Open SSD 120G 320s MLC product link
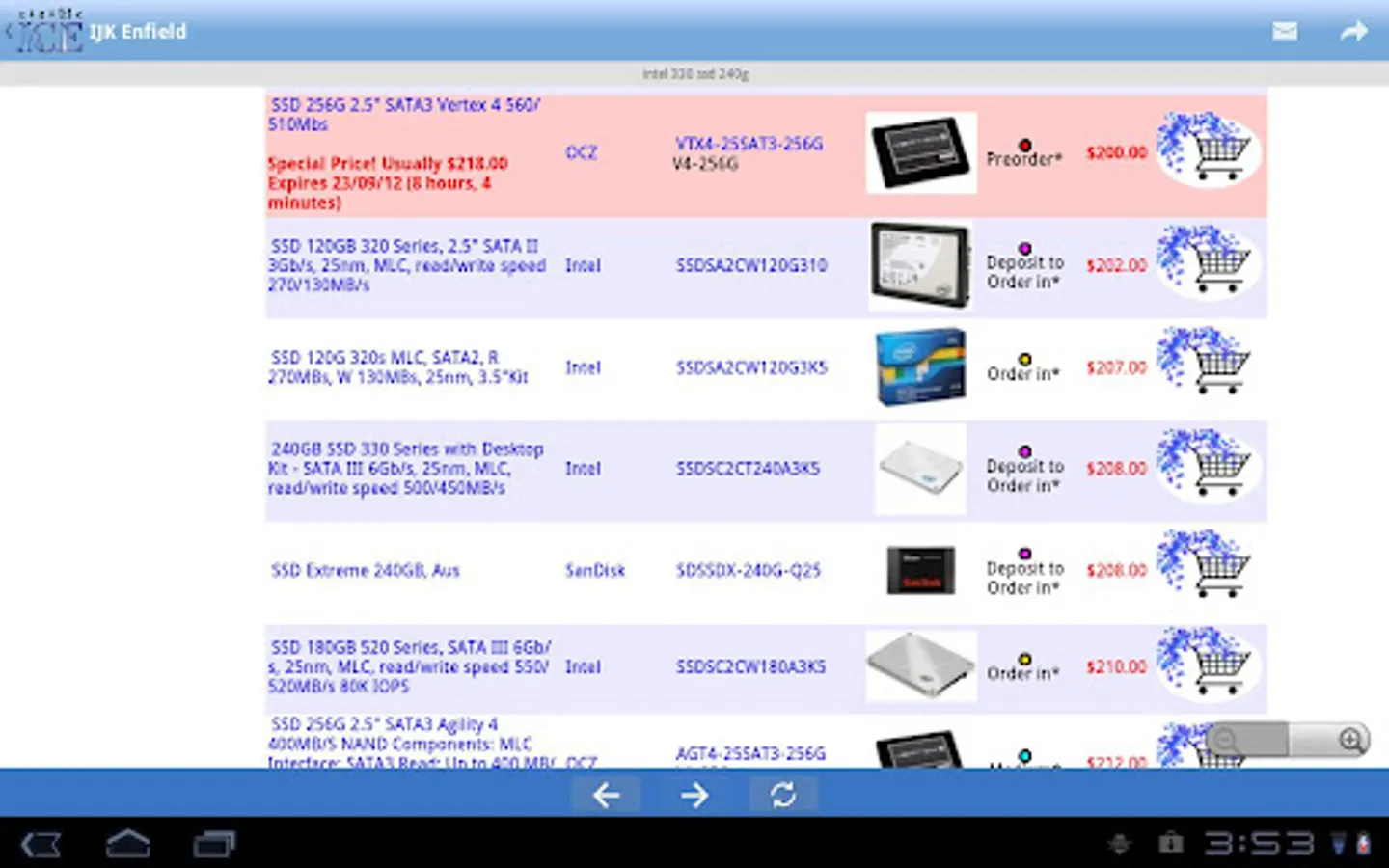This screenshot has height=868, width=1389. pyautogui.click(x=397, y=366)
